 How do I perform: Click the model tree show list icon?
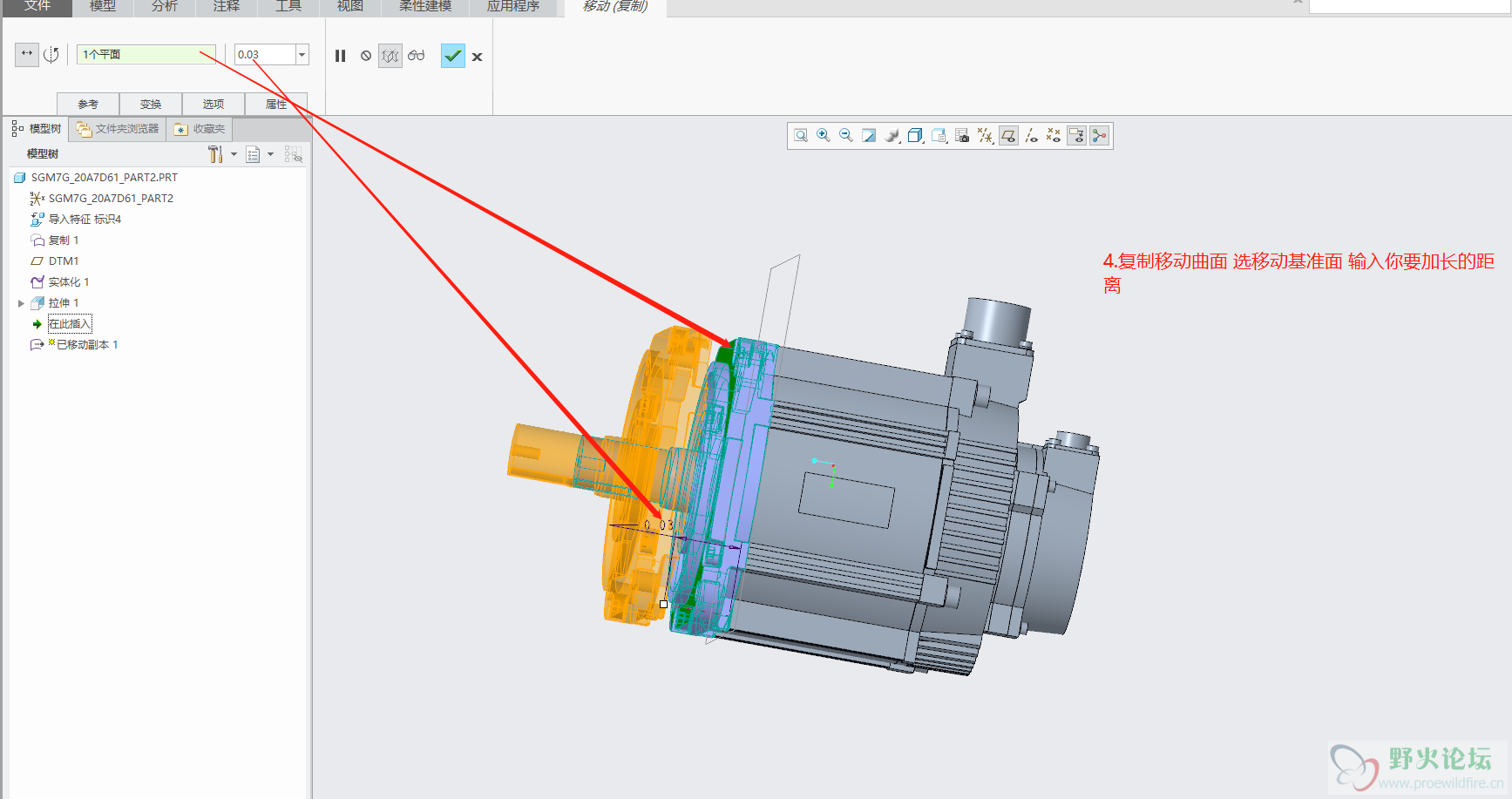(x=253, y=154)
